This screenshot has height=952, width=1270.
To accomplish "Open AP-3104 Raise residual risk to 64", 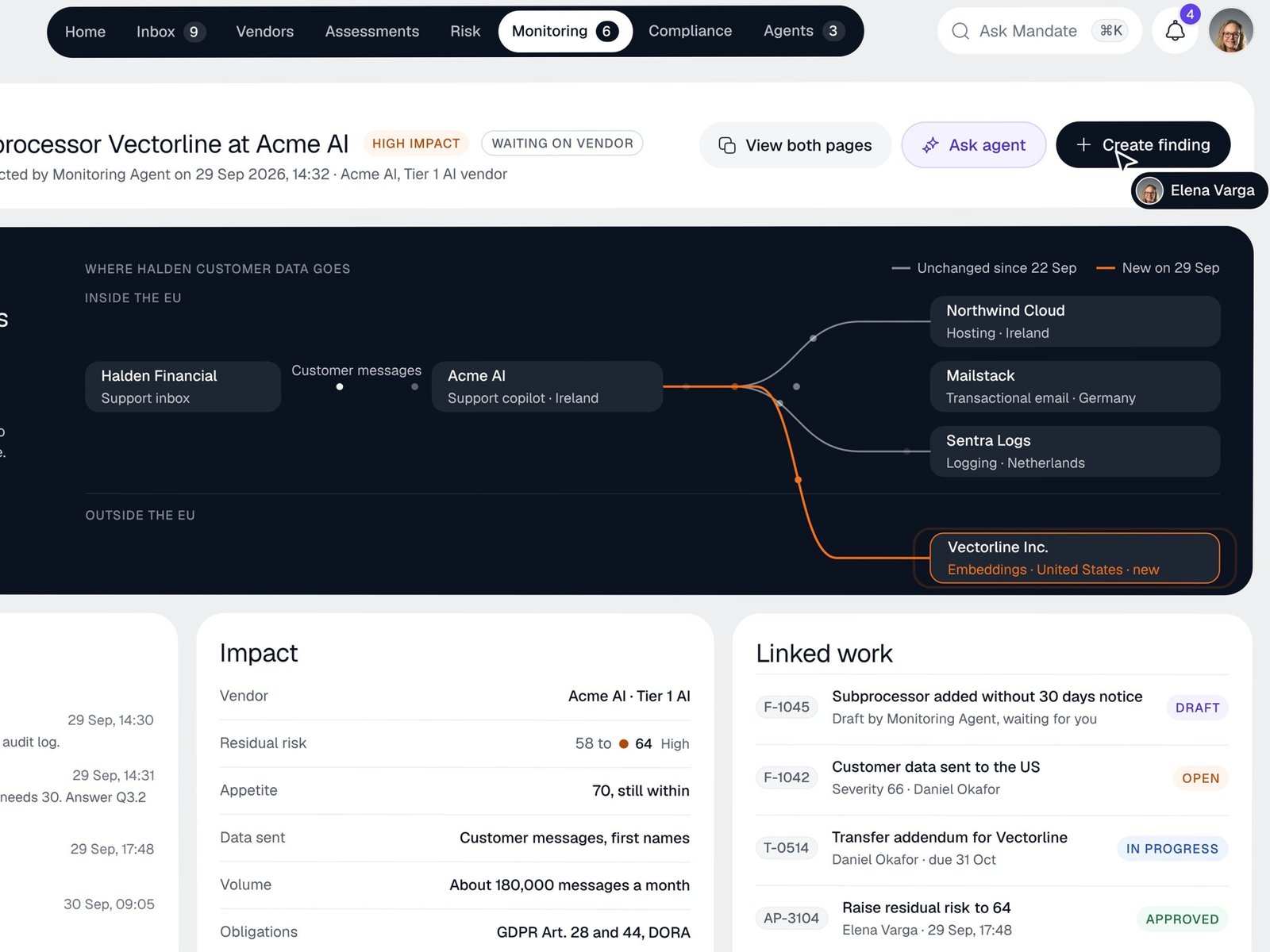I will 992,919.
